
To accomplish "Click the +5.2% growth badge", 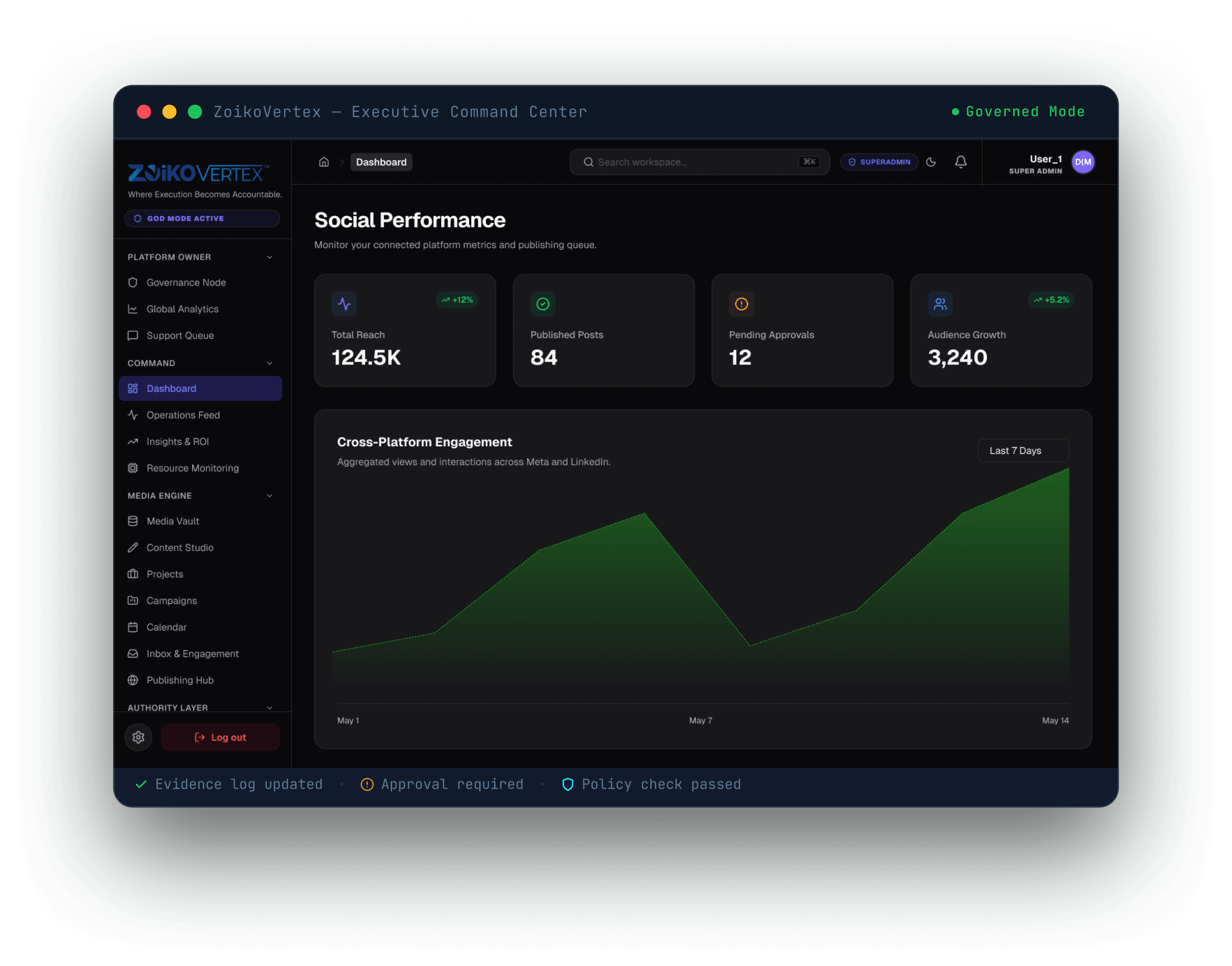I will click(x=1051, y=300).
